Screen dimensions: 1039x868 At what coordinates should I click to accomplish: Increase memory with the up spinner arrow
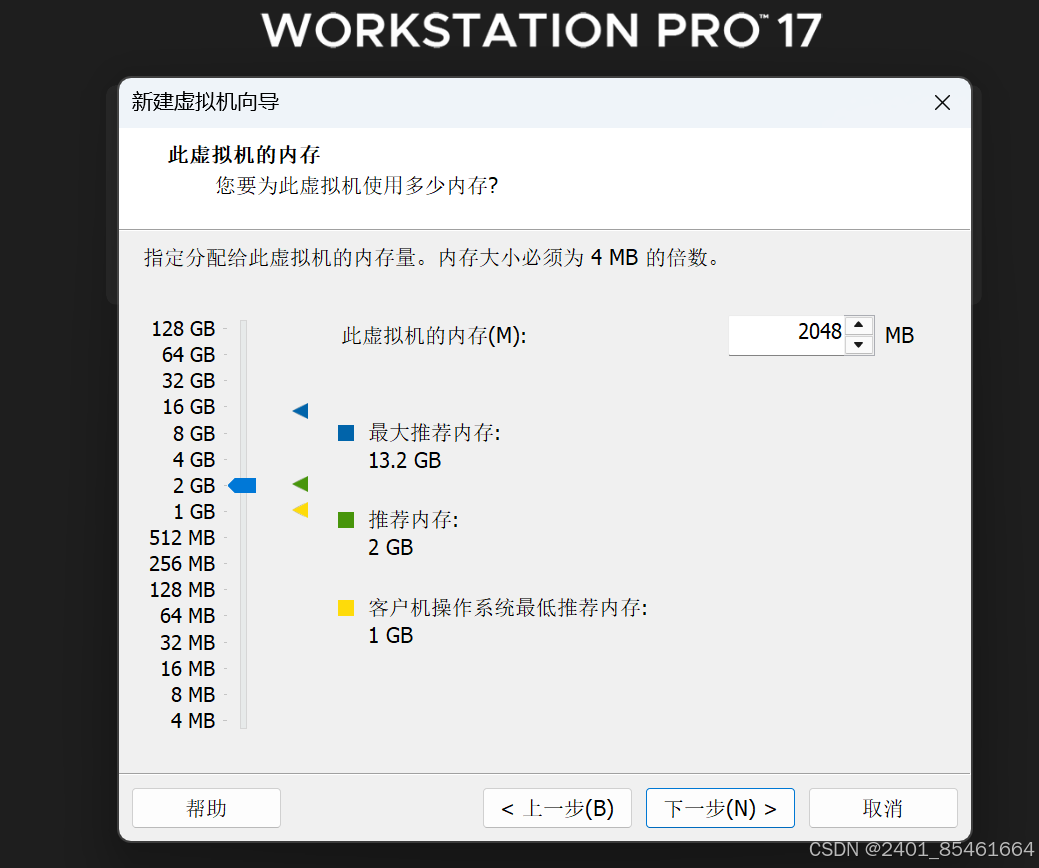pos(859,325)
